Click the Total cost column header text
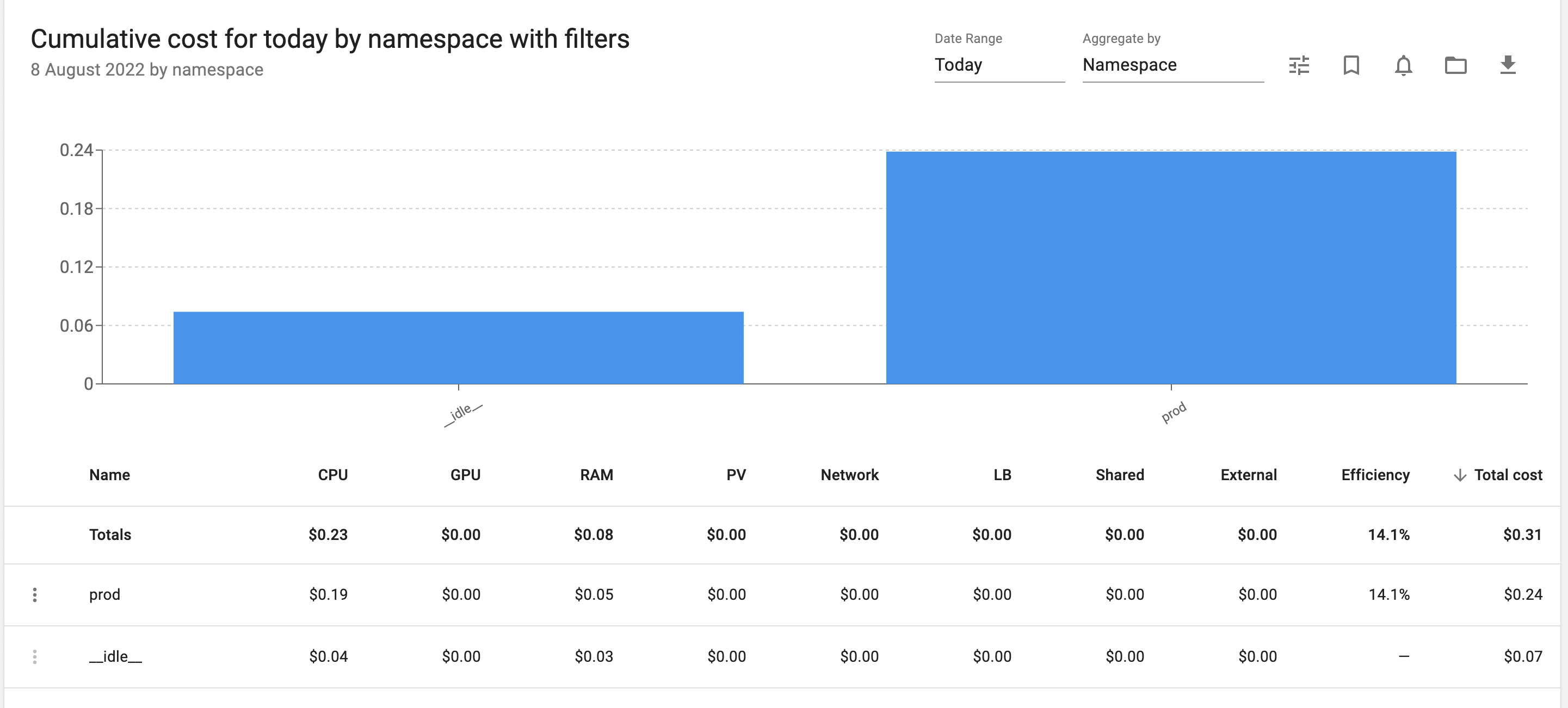The width and height of the screenshot is (1568, 708). 1508,475
